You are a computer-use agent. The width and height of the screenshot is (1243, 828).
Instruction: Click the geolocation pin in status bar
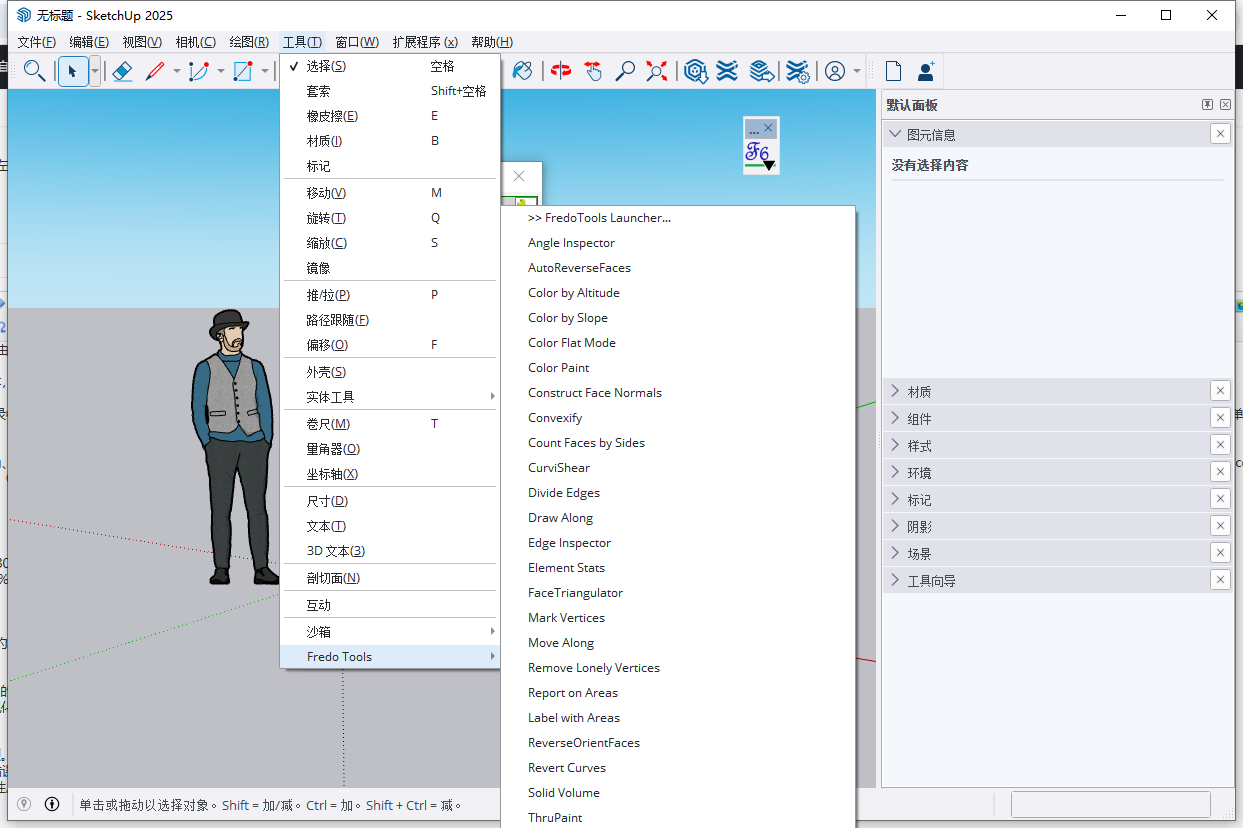tap(24, 804)
